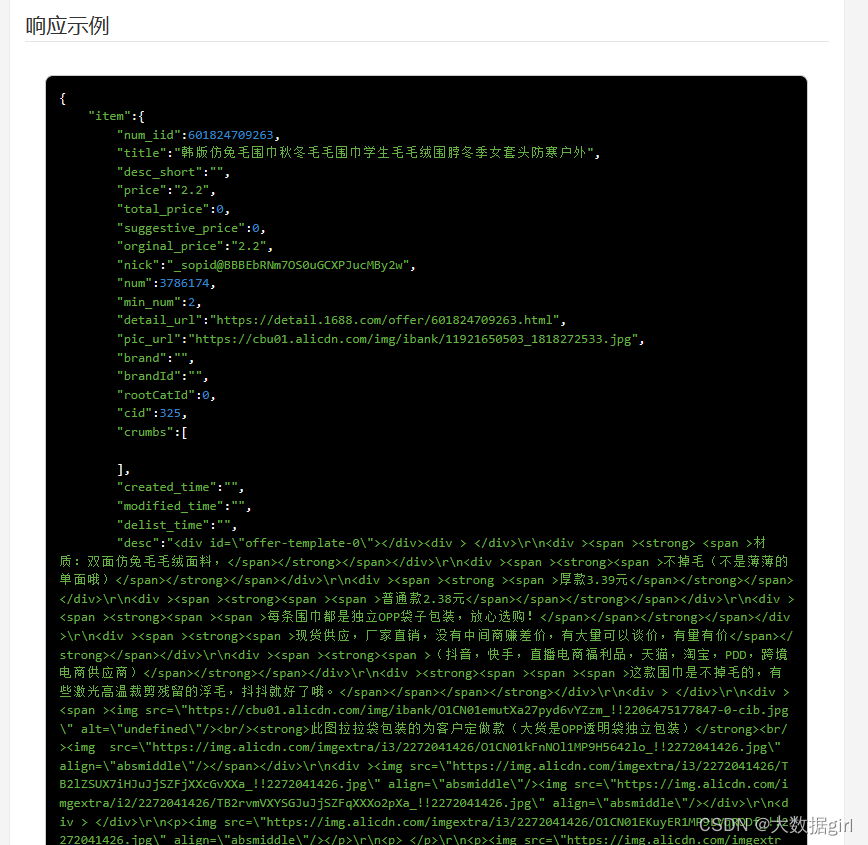Select the "desc_short" key line
The image size is (868, 845).
pos(173,172)
